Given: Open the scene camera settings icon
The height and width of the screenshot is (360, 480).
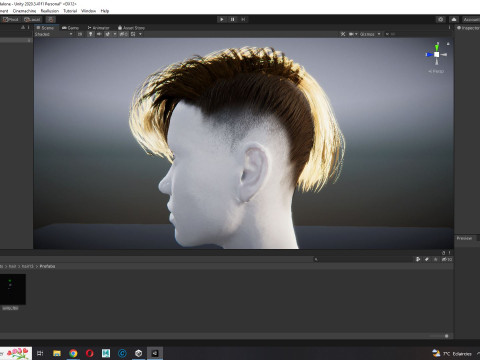Looking at the screenshot, I should [351, 34].
